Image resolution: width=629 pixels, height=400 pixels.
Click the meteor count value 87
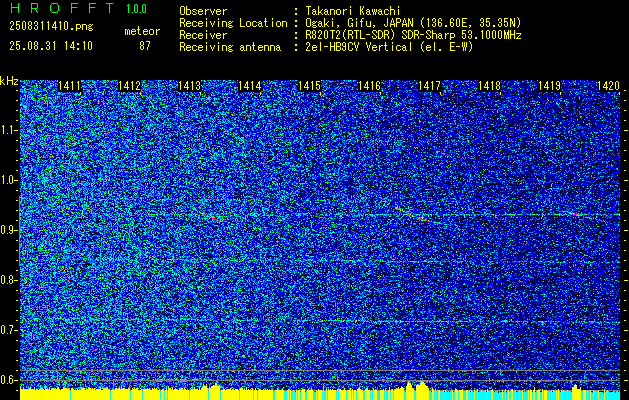coord(145,46)
